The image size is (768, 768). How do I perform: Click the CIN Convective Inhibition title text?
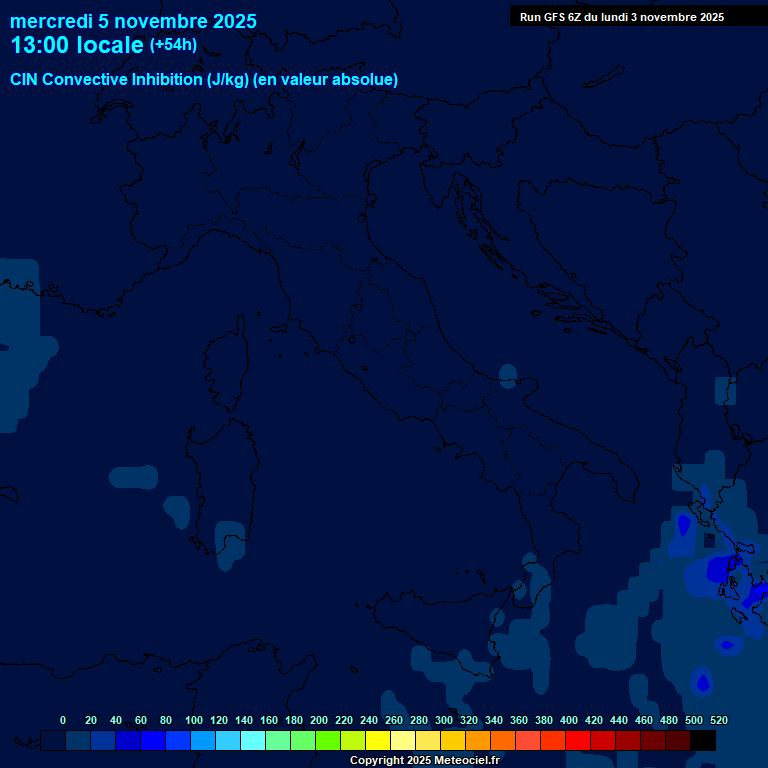(x=204, y=80)
